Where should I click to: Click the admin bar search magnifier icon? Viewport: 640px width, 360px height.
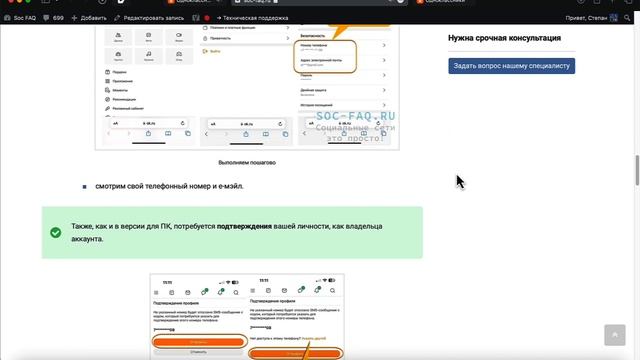click(627, 18)
